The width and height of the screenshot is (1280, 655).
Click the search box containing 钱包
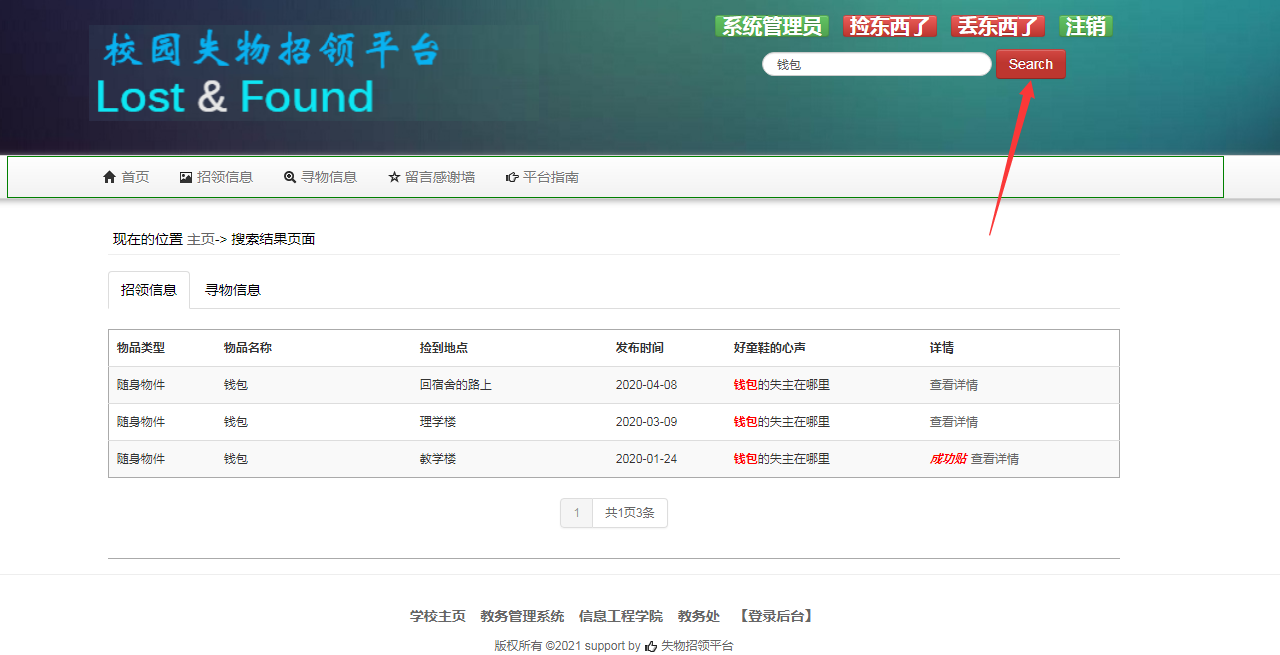(876, 64)
